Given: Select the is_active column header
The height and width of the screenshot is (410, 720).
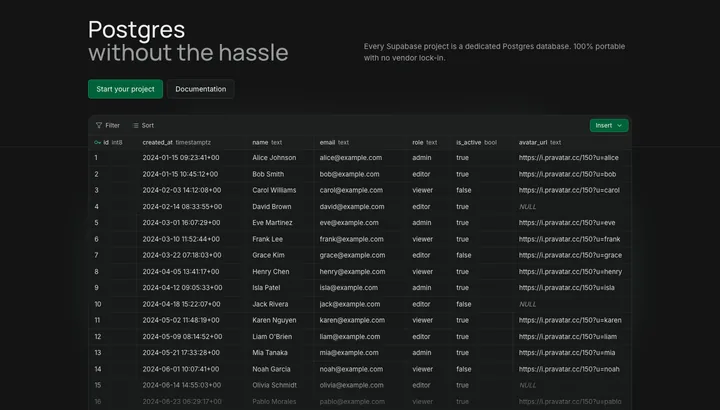Looking at the screenshot, I should coord(477,142).
